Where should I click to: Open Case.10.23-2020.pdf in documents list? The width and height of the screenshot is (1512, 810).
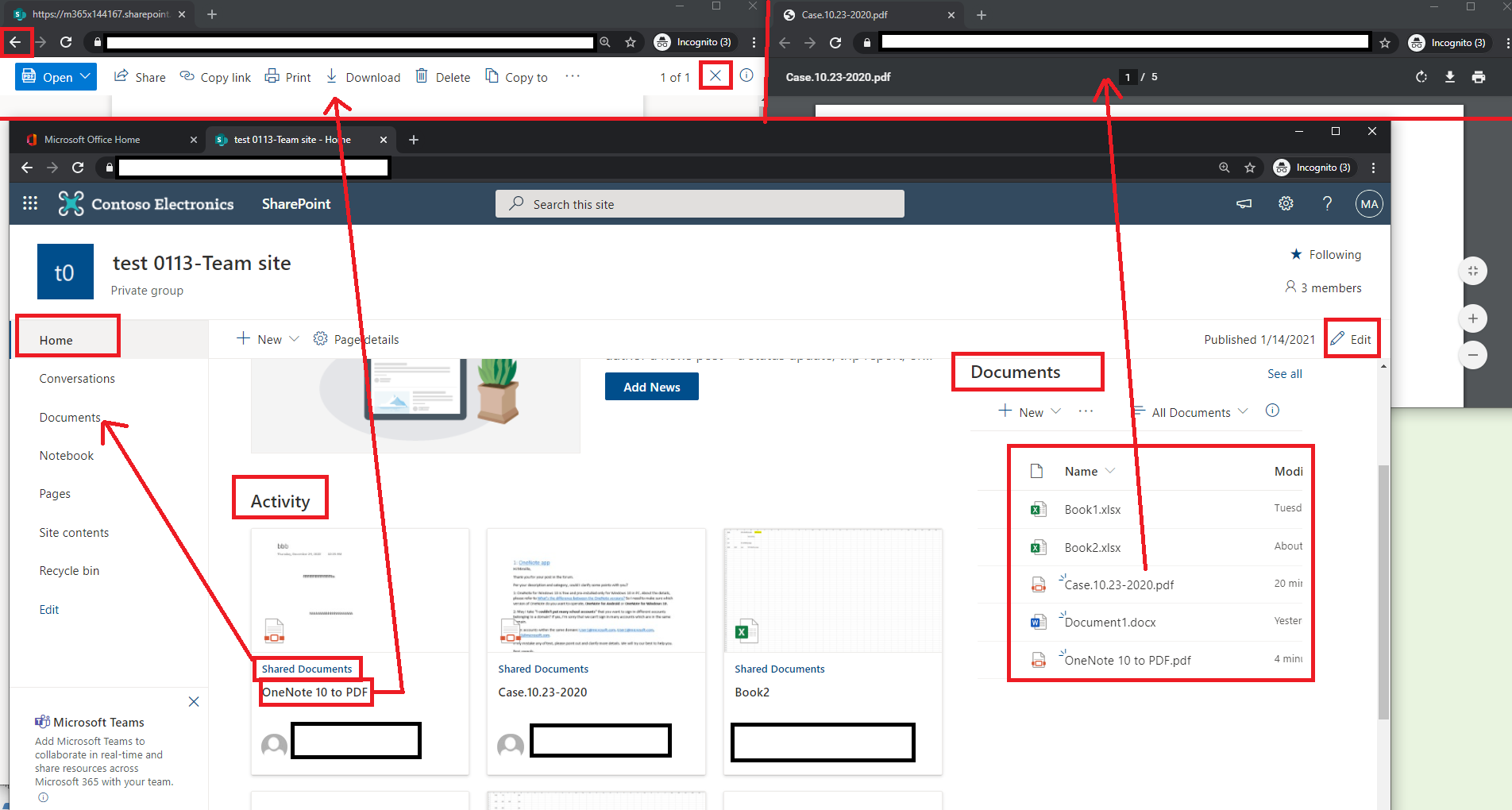(1118, 584)
